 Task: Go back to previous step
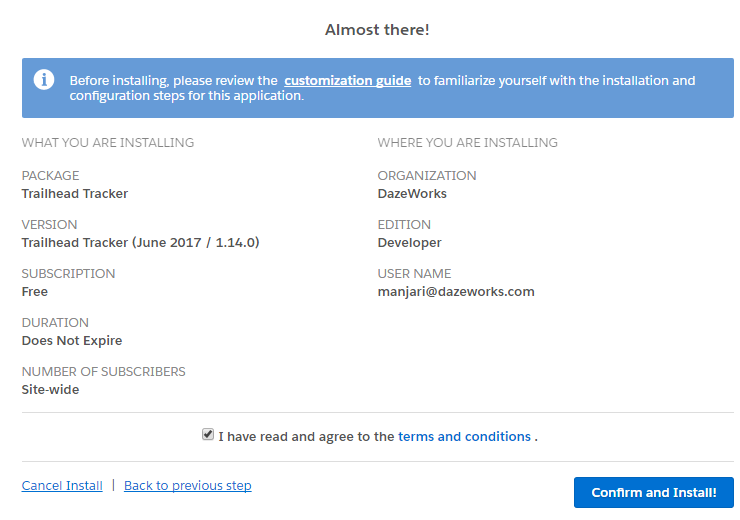pos(187,486)
